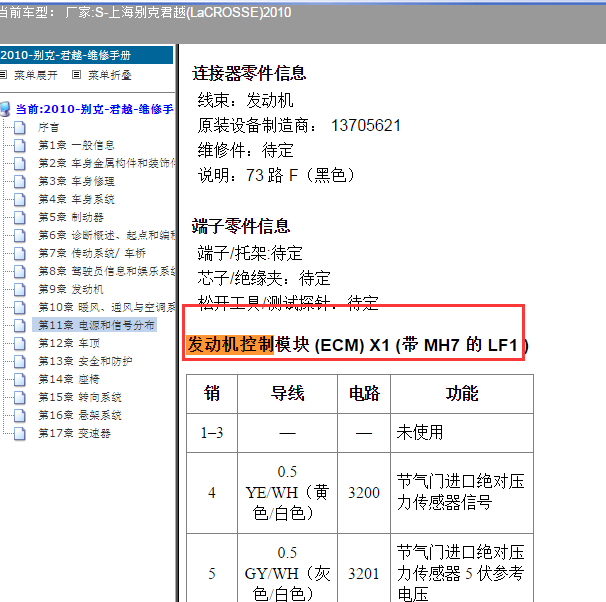Click the 0.5 YE/WH wire cell

click(287, 493)
